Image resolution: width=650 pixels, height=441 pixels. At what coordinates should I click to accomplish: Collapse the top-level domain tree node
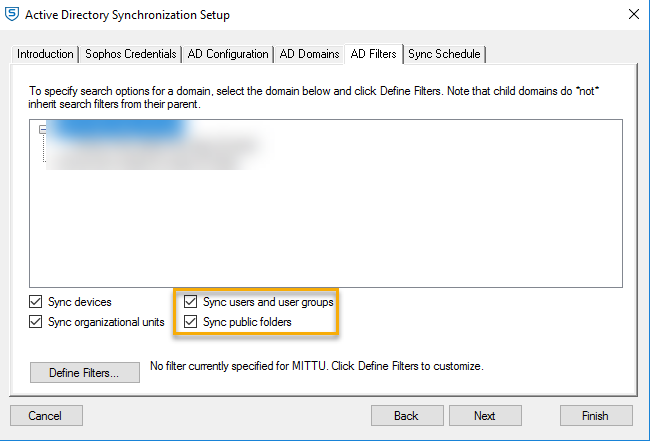(43, 130)
